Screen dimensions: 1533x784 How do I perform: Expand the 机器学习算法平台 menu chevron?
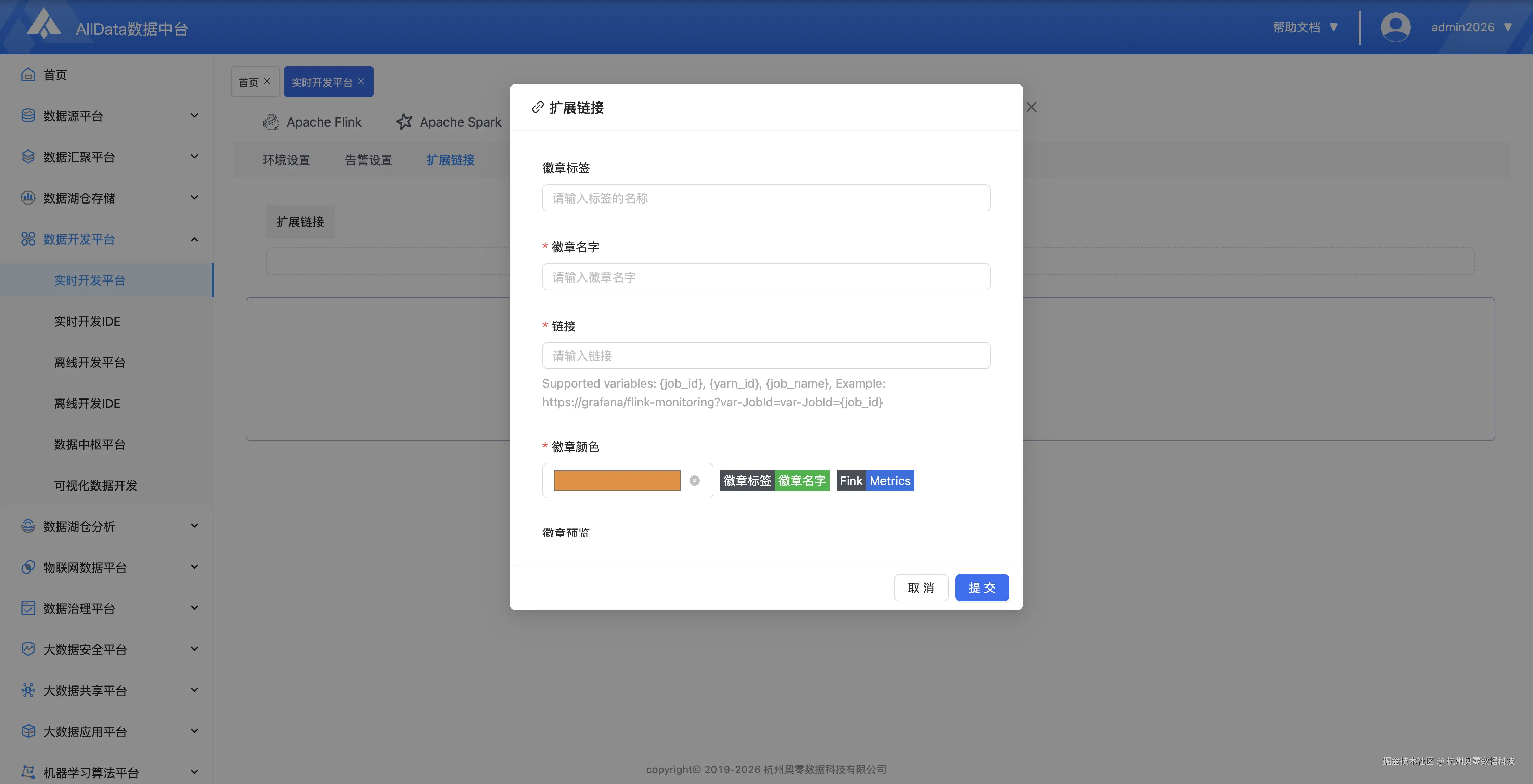pos(195,772)
